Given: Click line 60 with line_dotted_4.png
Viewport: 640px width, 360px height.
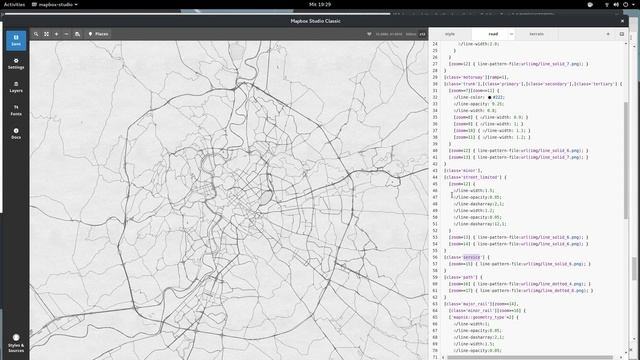Looking at the screenshot, I should (520, 284).
